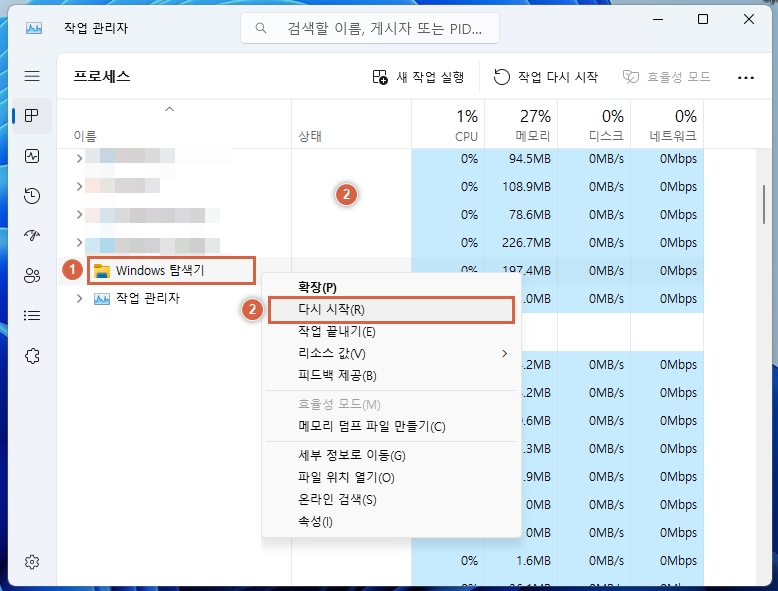The width and height of the screenshot is (778, 591).
Task: Click memory value 226.7MB
Action: 526,243
